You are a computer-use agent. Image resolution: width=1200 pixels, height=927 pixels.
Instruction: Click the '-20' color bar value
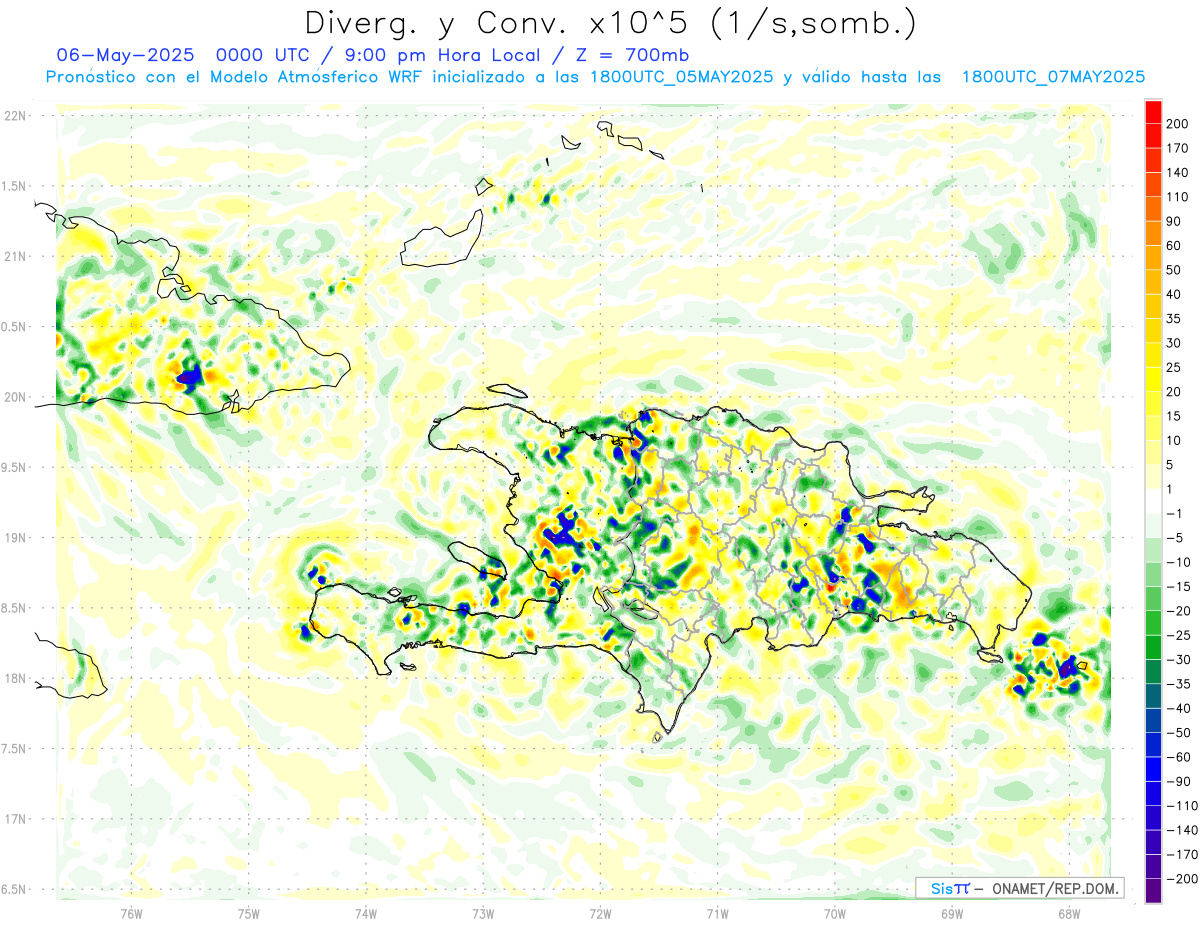(1177, 611)
